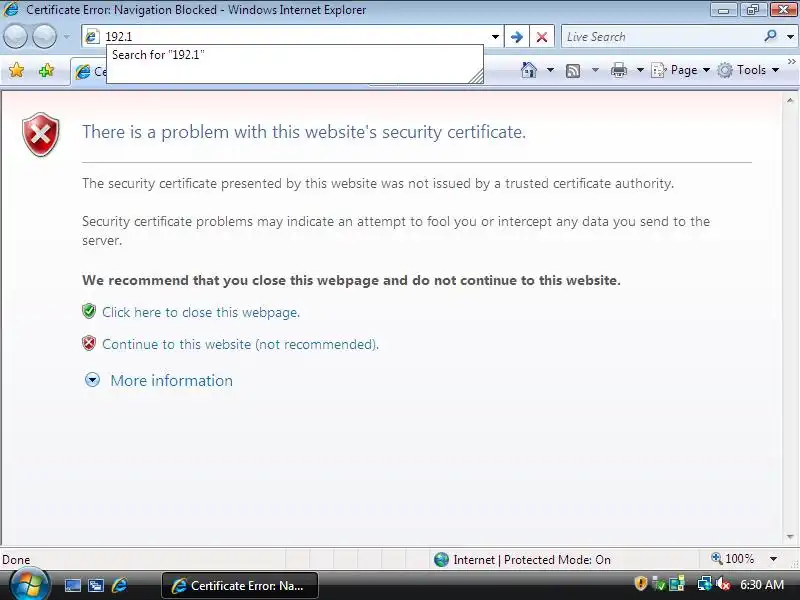Continue to this website (not recommended) link
800x600 pixels.
[240, 344]
